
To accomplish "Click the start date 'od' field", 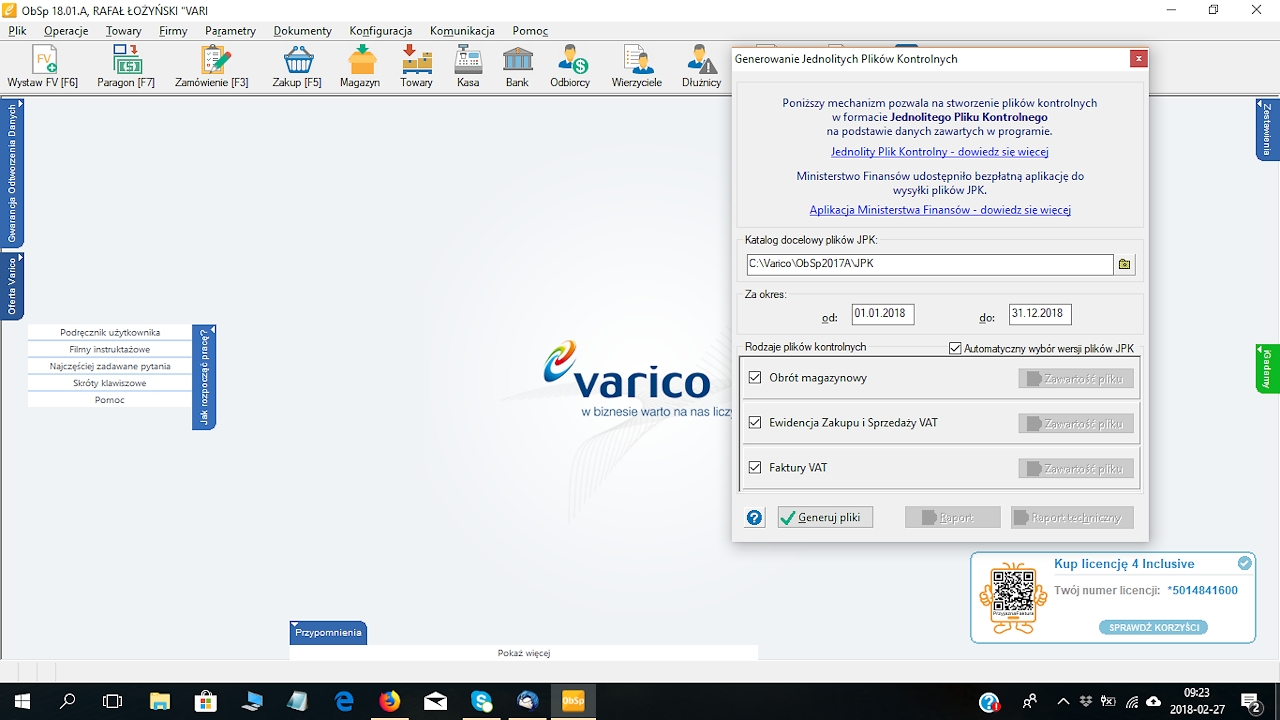I will pos(883,314).
